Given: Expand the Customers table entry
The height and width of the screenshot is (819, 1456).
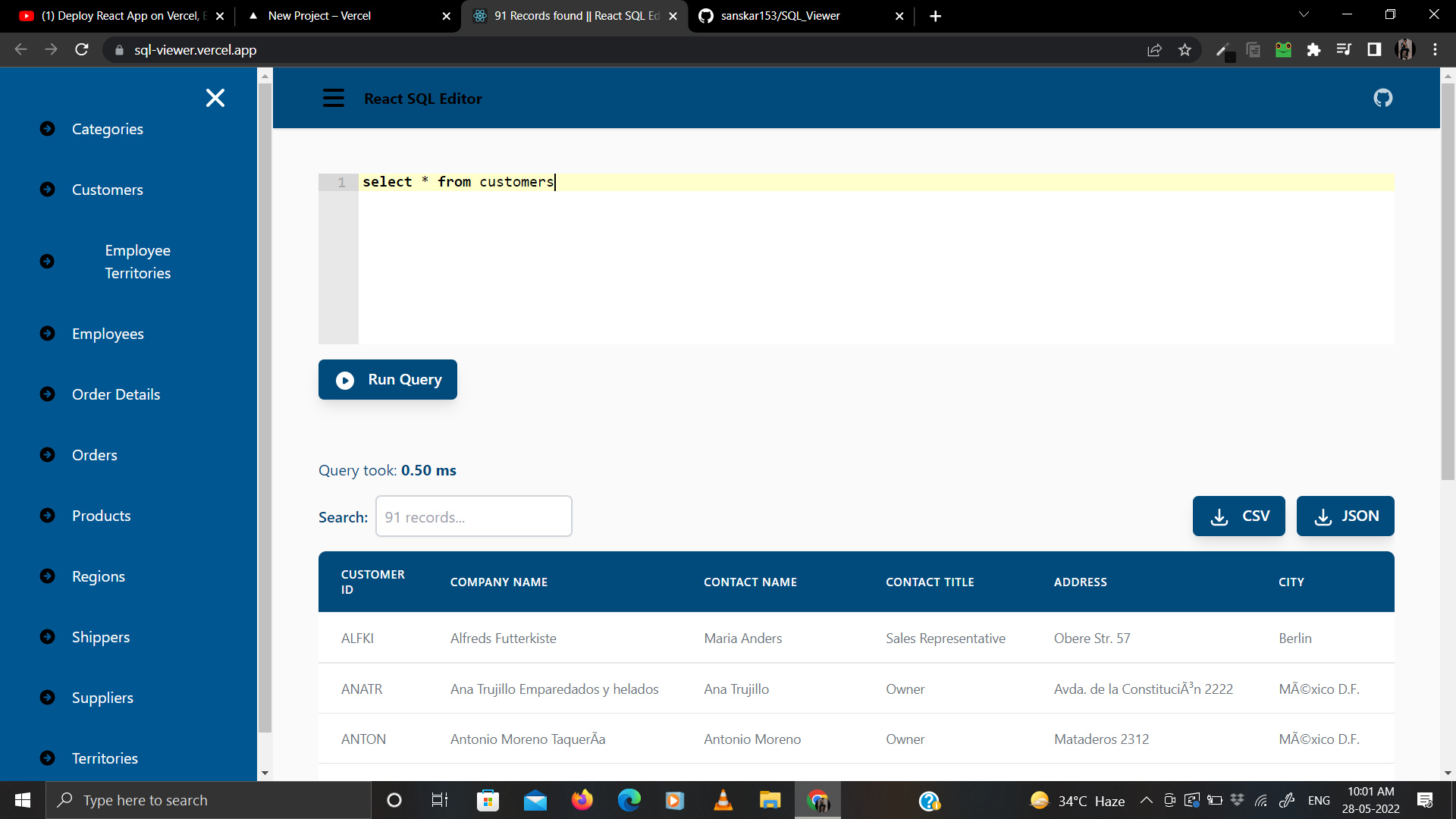Looking at the screenshot, I should click(x=48, y=189).
